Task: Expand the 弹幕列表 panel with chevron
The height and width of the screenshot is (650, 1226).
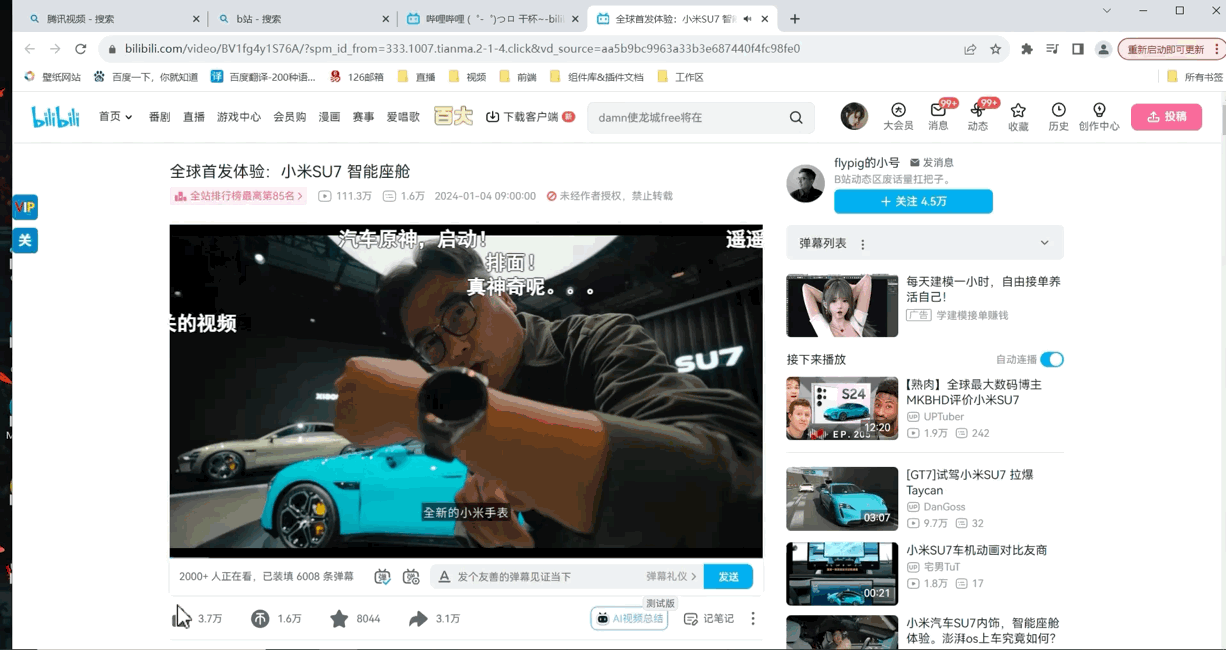Action: coord(1044,243)
